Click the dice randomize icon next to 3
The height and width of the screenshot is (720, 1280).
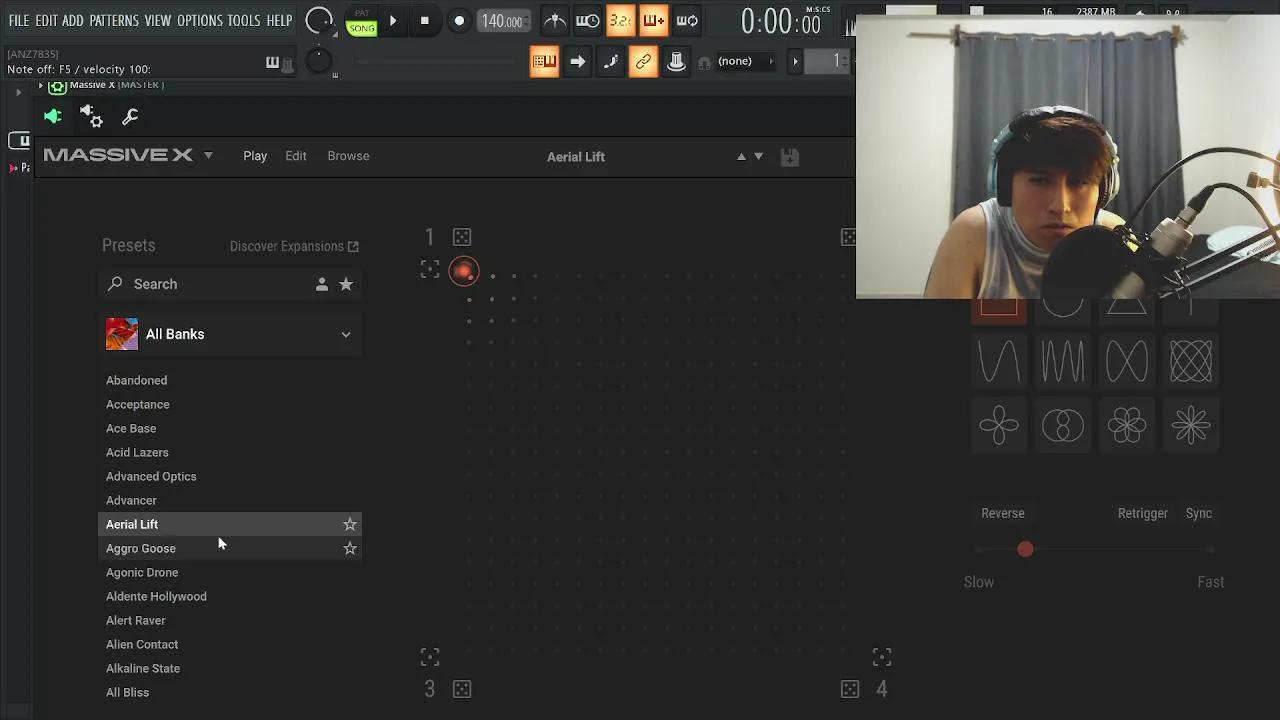(x=462, y=689)
